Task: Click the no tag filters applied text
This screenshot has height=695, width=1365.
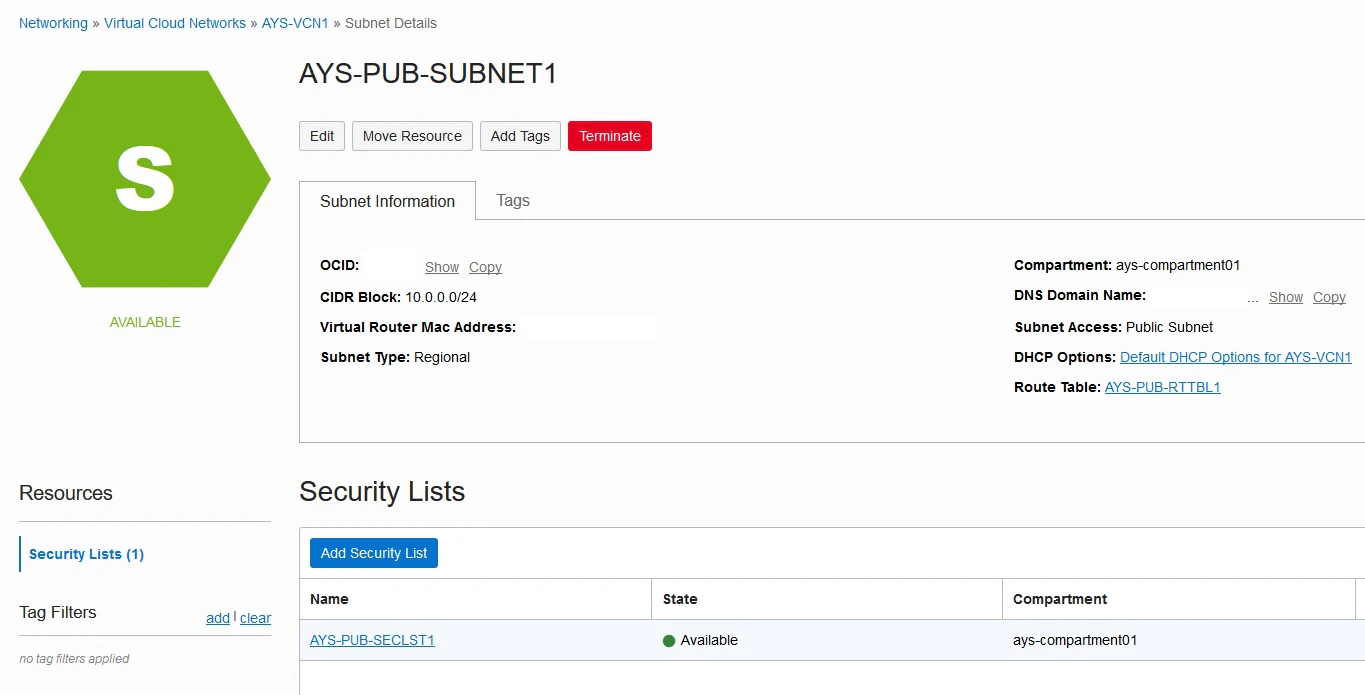Action: (x=74, y=659)
